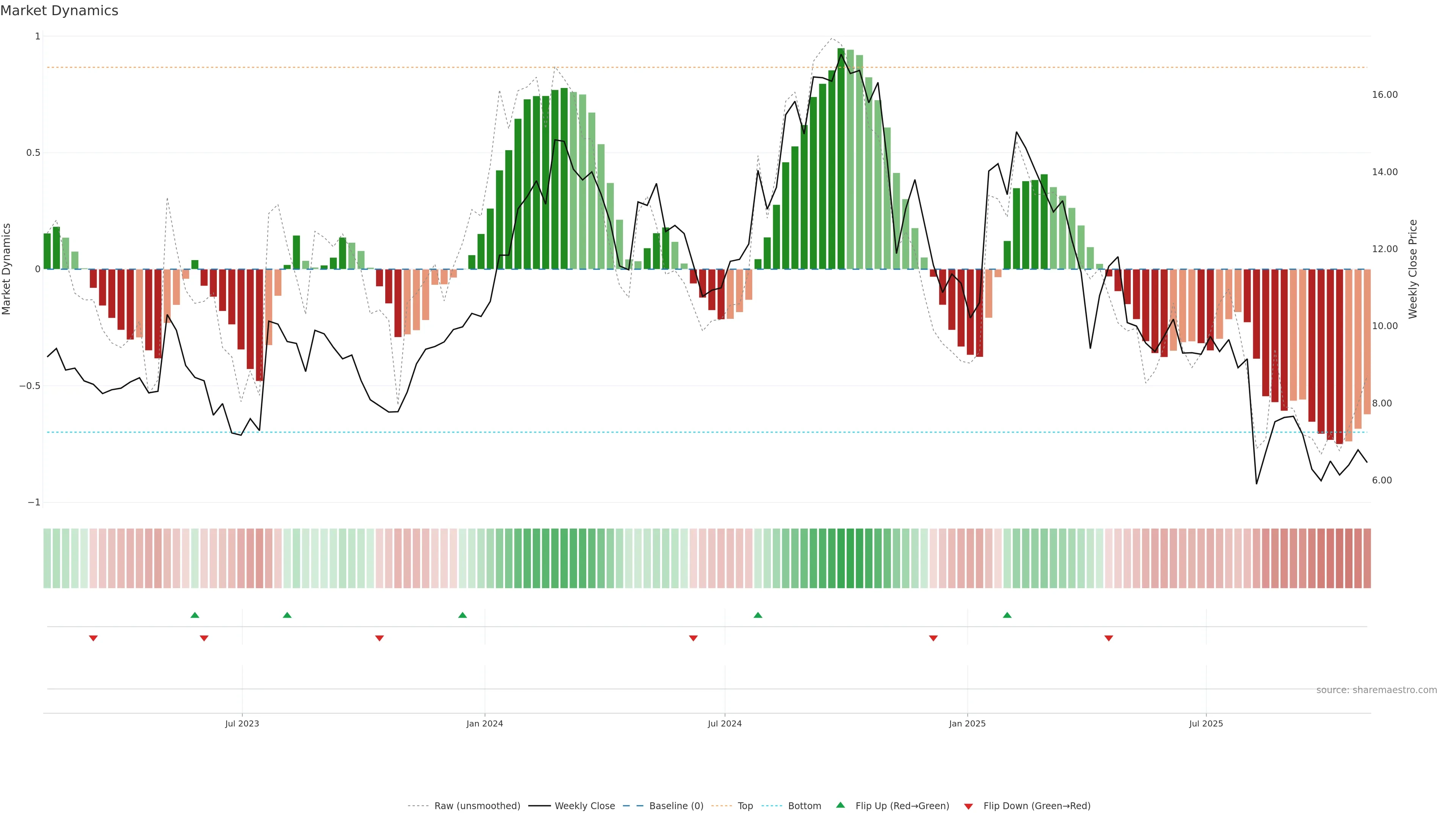This screenshot has width=1456, height=819.
Task: Click the 16.00 price axis tick label
Action: click(x=1384, y=94)
